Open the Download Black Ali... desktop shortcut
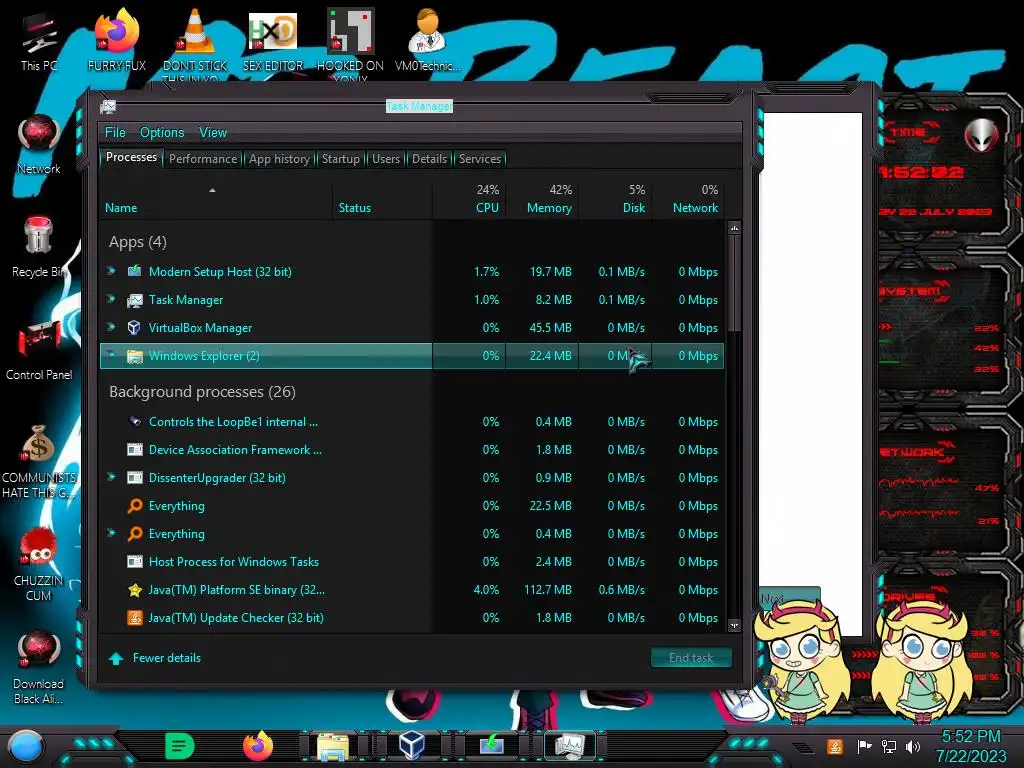The height and width of the screenshot is (768, 1024). [x=39, y=667]
